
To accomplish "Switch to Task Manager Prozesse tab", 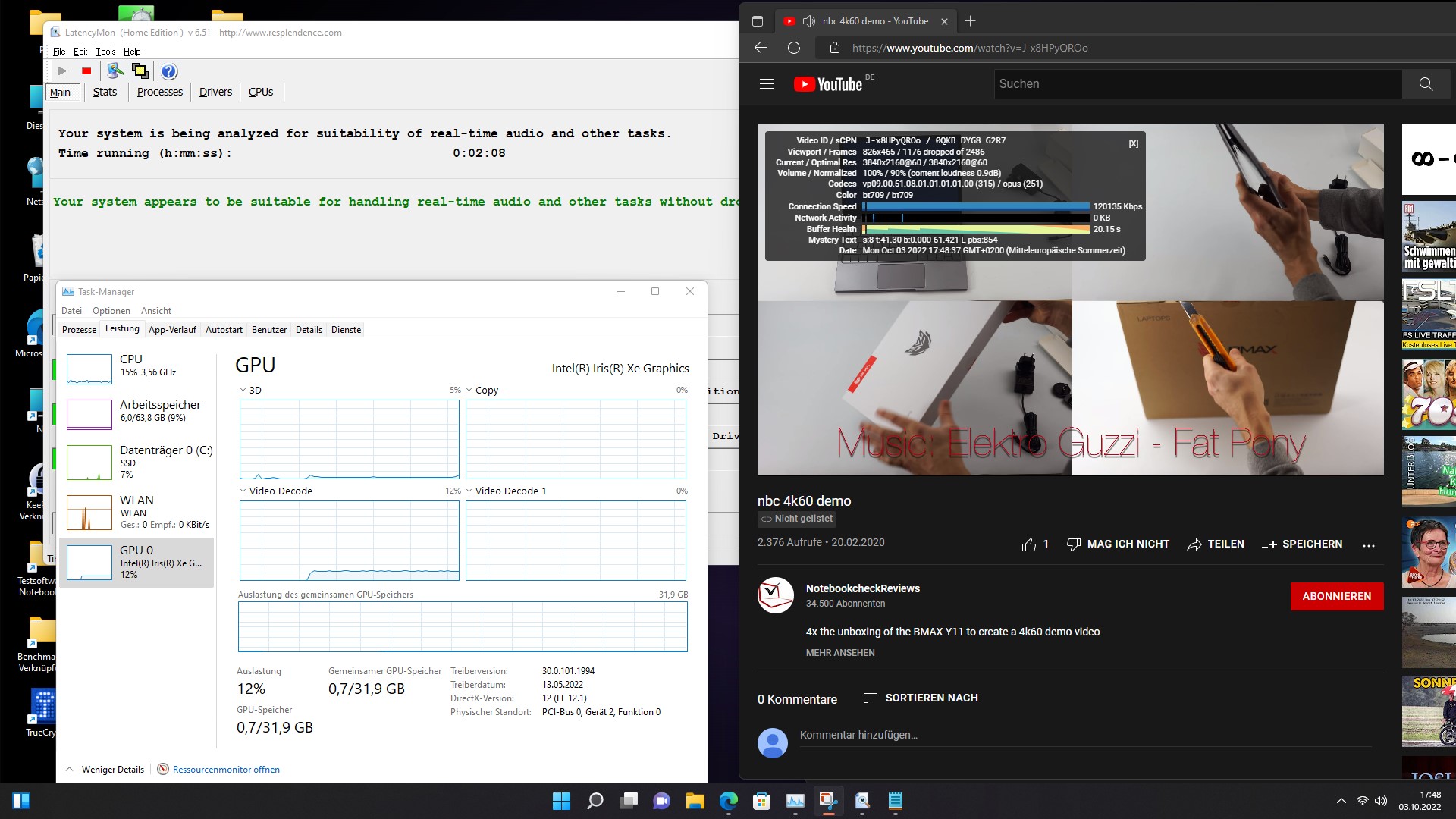I will coord(79,330).
